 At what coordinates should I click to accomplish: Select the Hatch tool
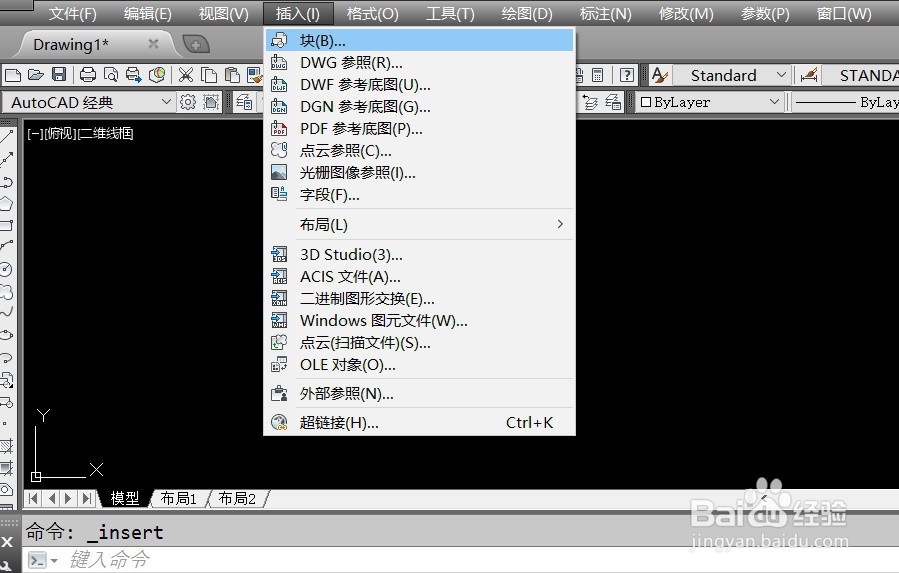point(7,446)
